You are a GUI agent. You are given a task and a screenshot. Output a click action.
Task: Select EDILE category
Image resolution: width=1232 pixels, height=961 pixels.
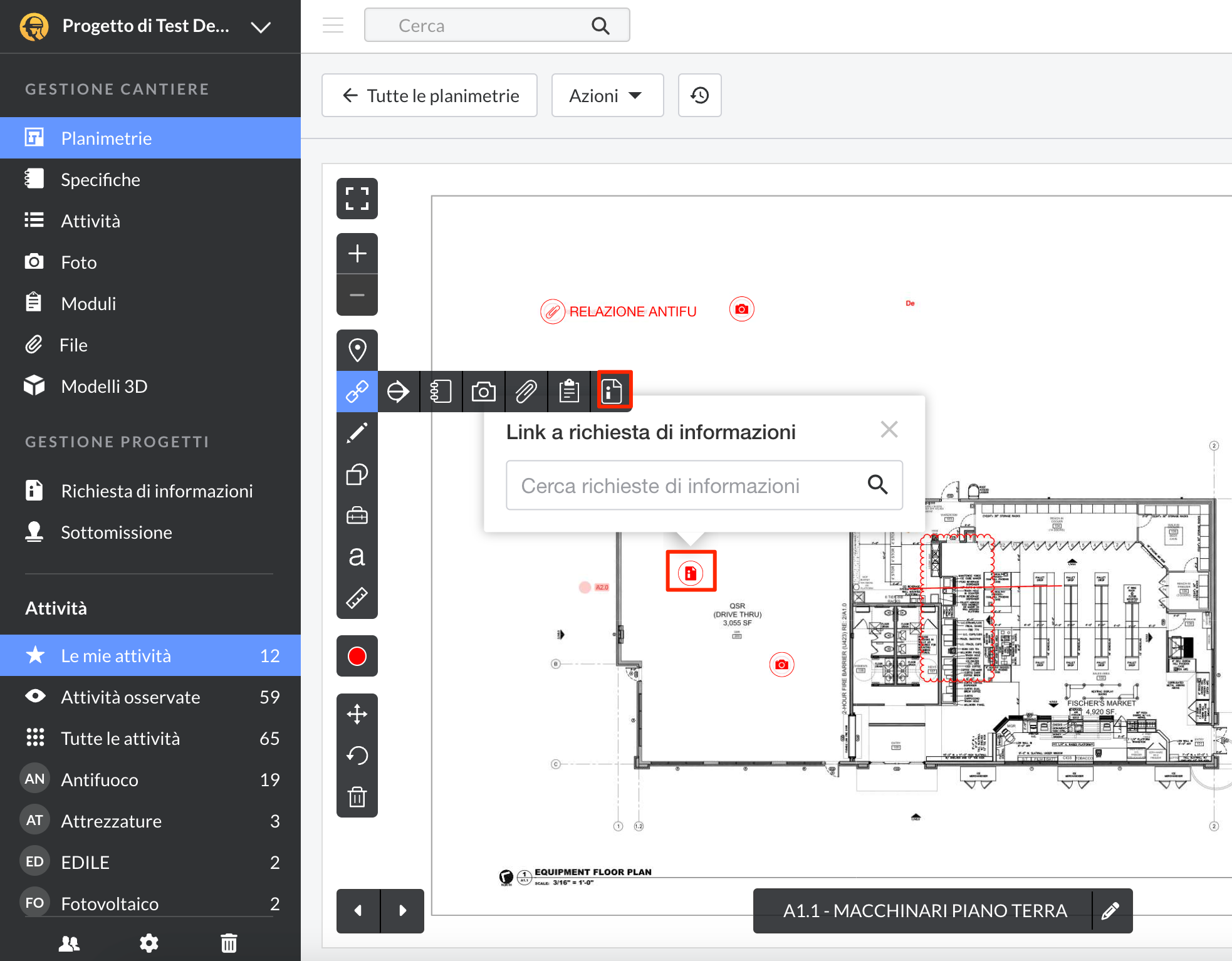point(150,862)
